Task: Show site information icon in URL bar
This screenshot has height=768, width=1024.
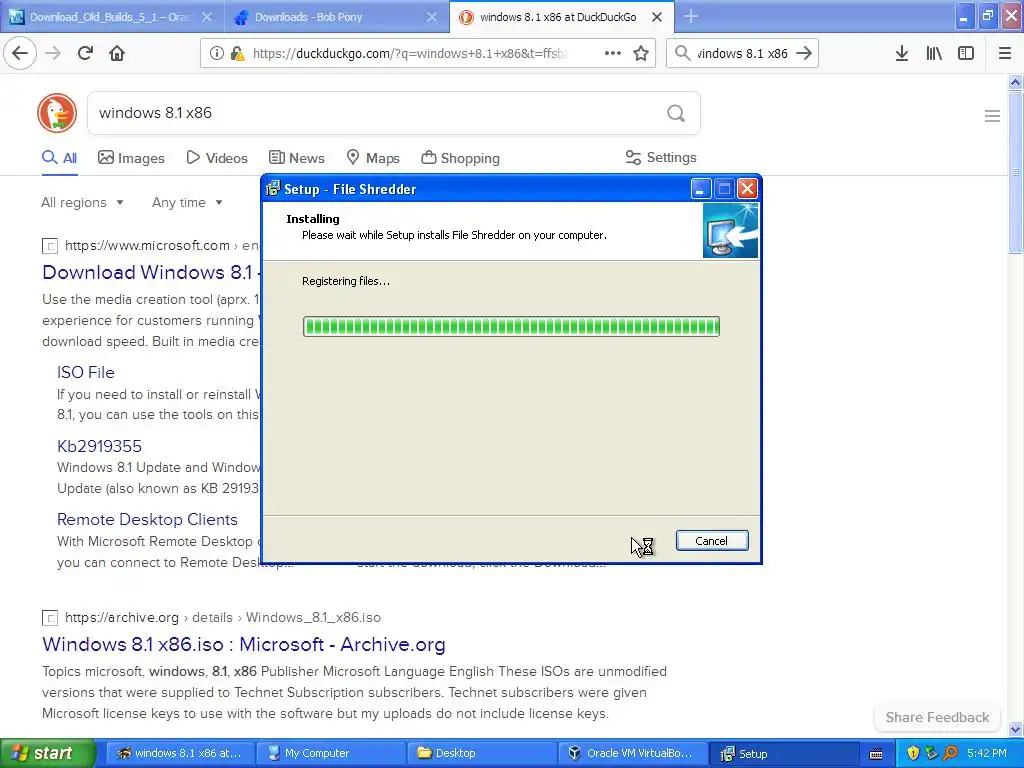Action: pyautogui.click(x=216, y=54)
